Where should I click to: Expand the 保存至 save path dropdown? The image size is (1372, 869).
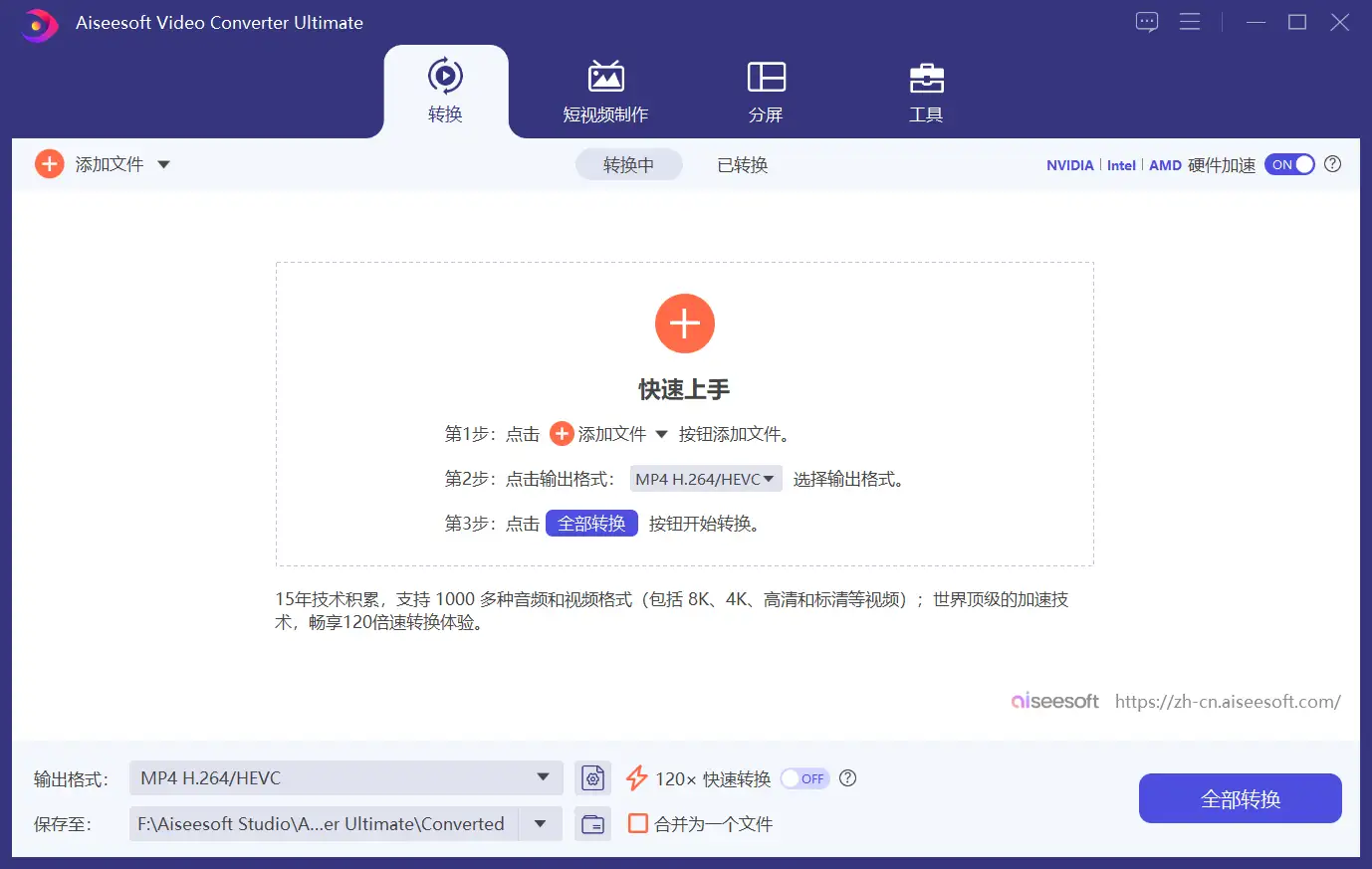543,823
